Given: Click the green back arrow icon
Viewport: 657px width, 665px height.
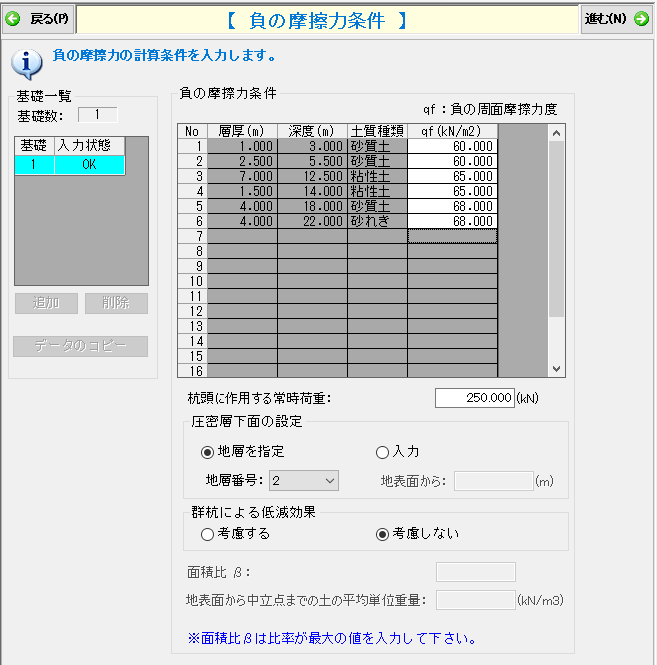Looking at the screenshot, I should pyautogui.click(x=13, y=19).
